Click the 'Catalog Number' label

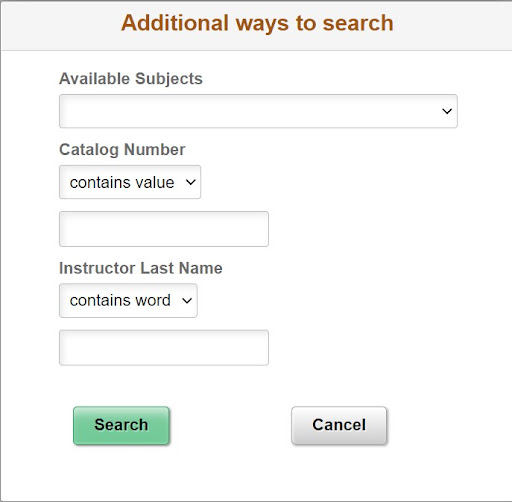(x=122, y=150)
